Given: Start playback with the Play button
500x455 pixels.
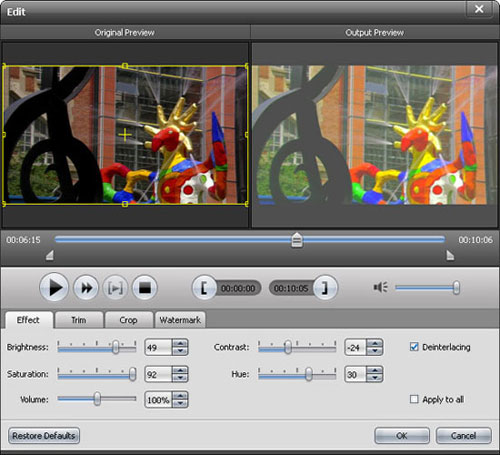Looking at the screenshot, I should (x=54, y=287).
